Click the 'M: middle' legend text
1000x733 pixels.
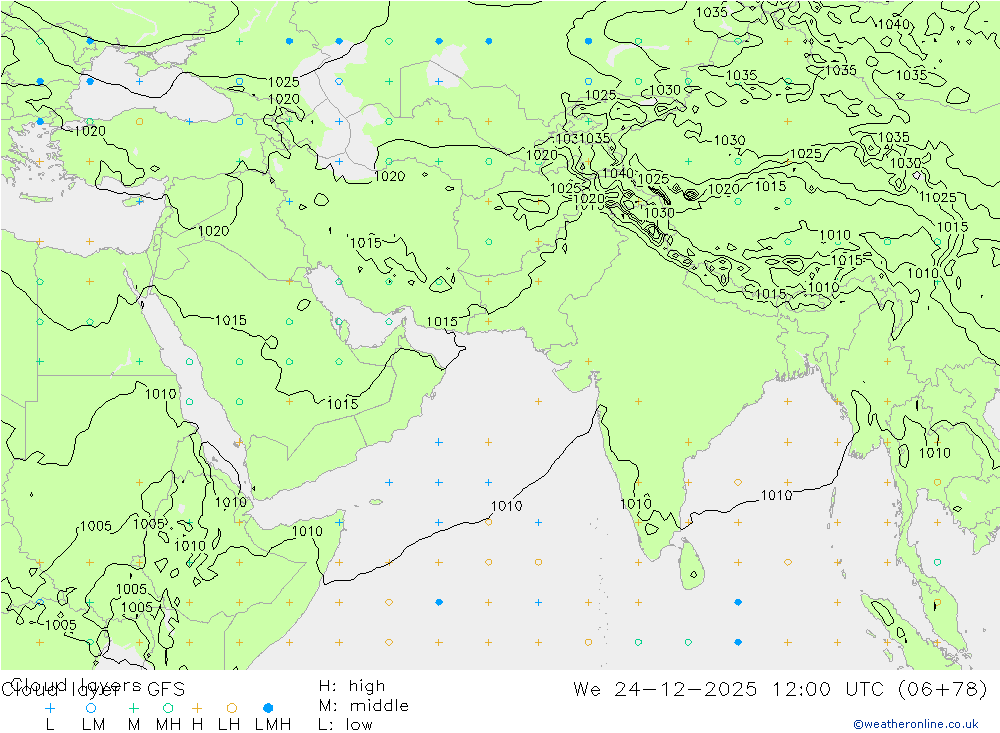[x=364, y=706]
